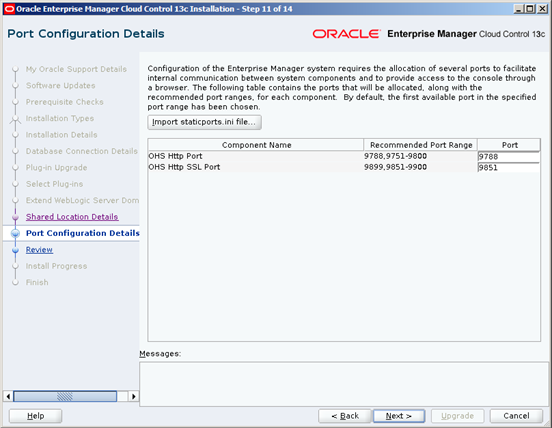Cancel the installation
Image resolution: width=552 pixels, height=428 pixels.
pyautogui.click(x=516, y=416)
